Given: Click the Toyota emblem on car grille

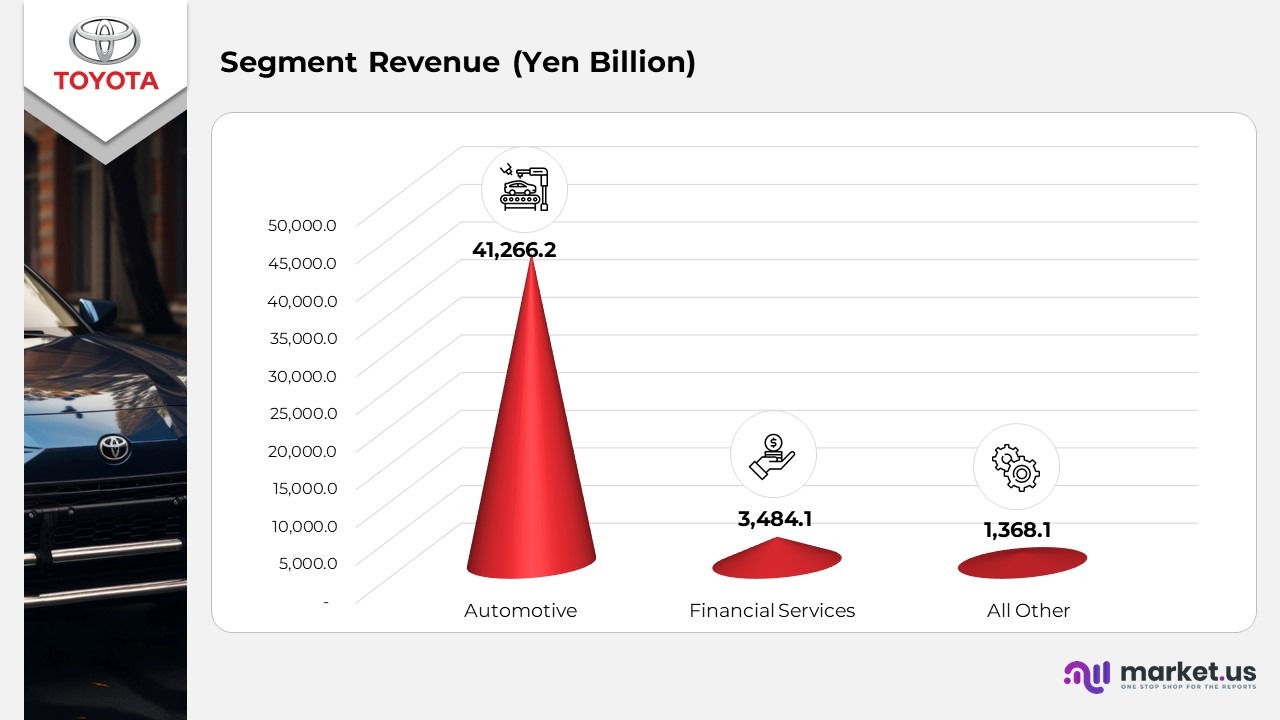Looking at the screenshot, I should tap(114, 449).
